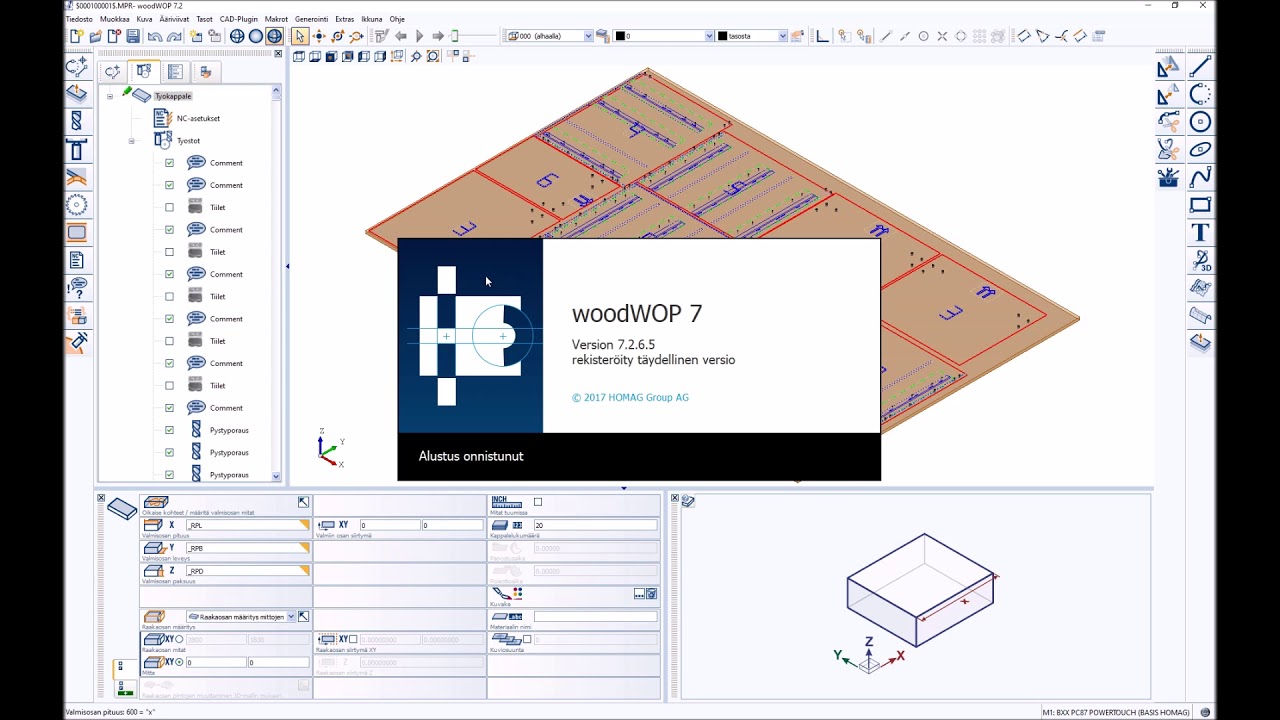Viewport: 1280px width, 720px height.
Task: Redo the last undone action
Action: [174, 36]
